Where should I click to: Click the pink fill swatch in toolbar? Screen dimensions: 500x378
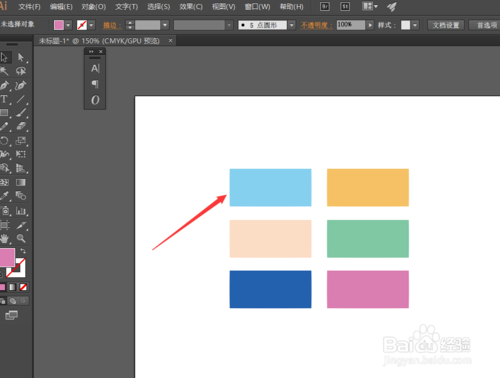7,257
